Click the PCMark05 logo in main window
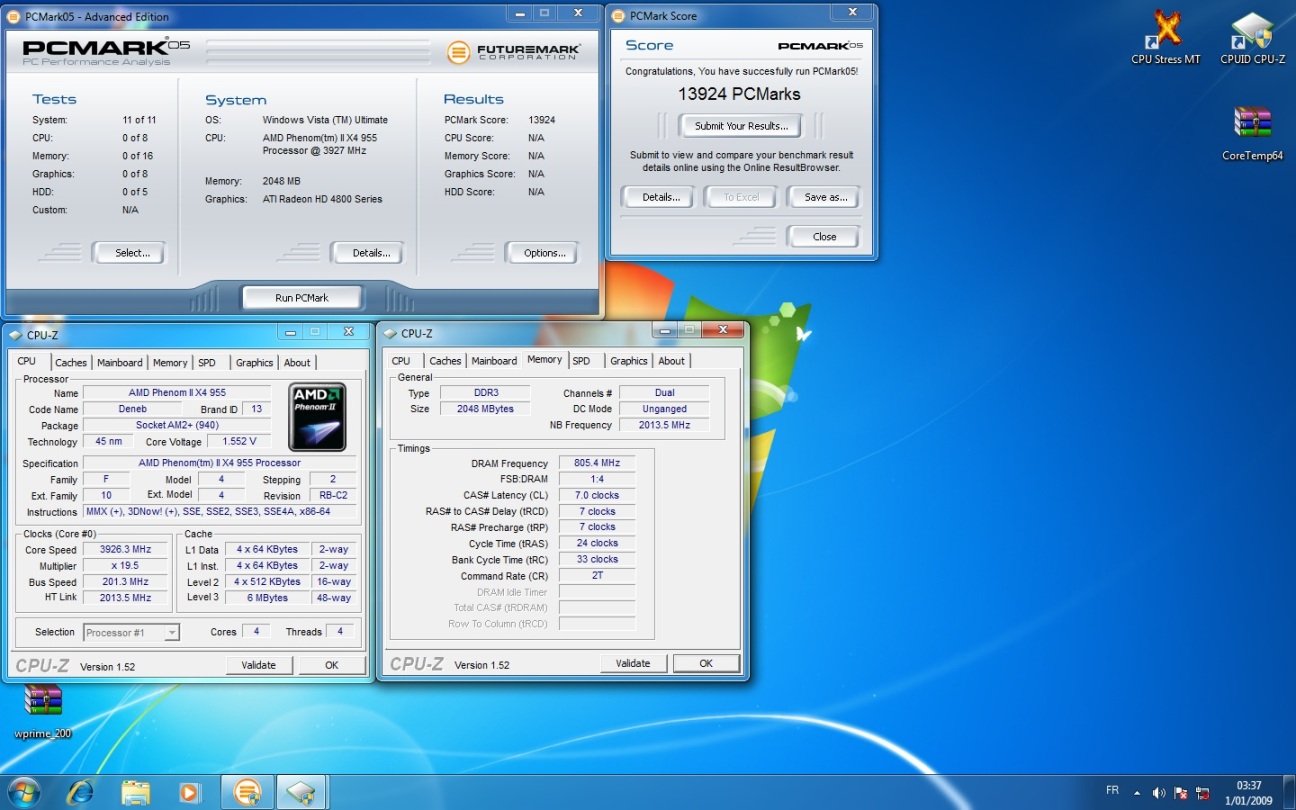This screenshot has height=810, width=1296. (x=106, y=52)
